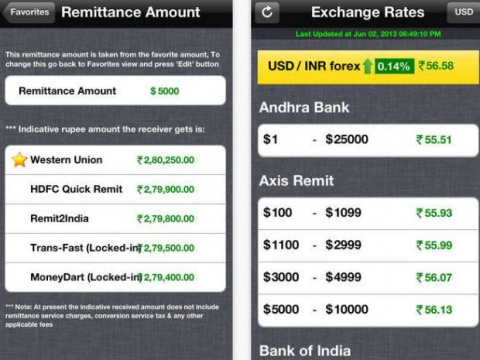Select the Remittance Amount $5000 field
This screenshot has width=480, height=360.
[115, 91]
